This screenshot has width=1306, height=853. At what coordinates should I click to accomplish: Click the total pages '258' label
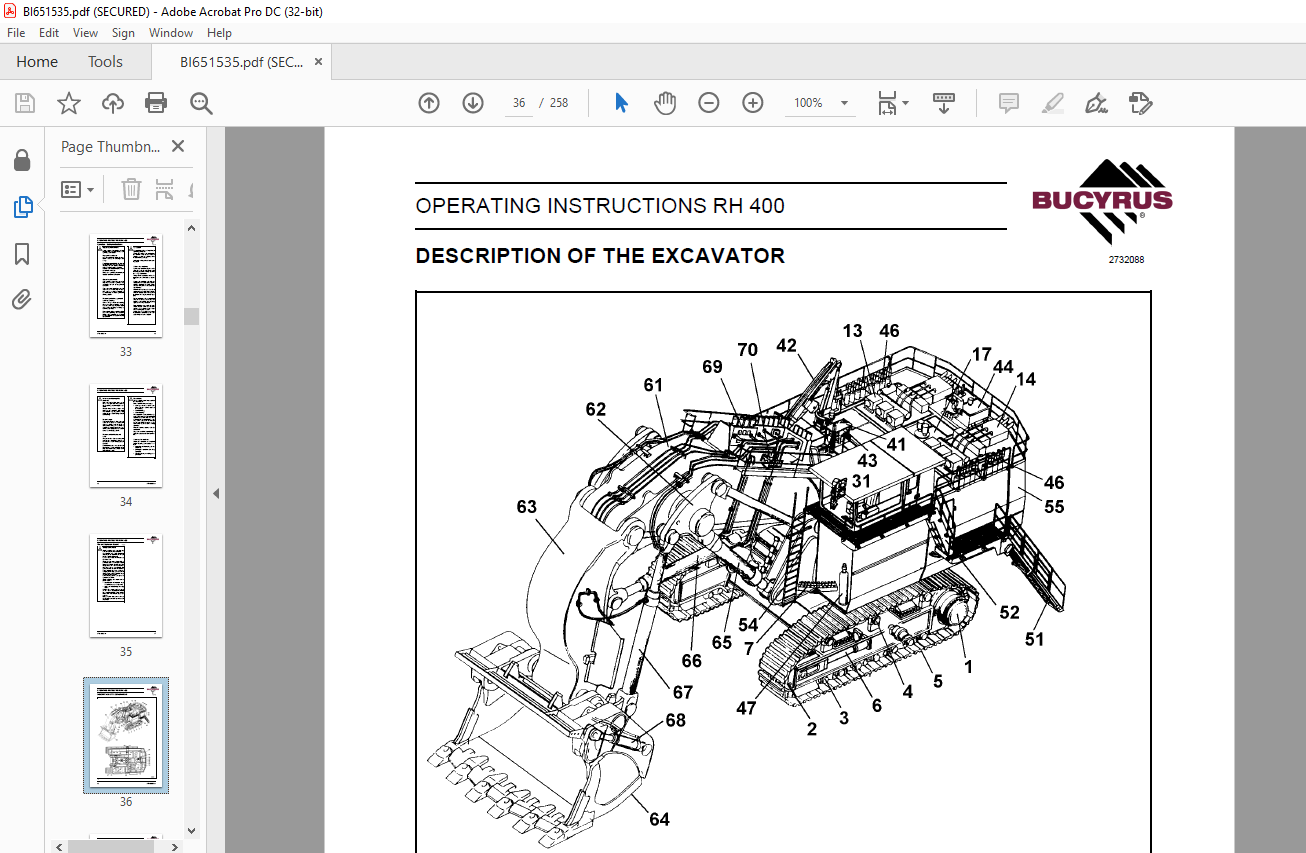click(x=559, y=103)
